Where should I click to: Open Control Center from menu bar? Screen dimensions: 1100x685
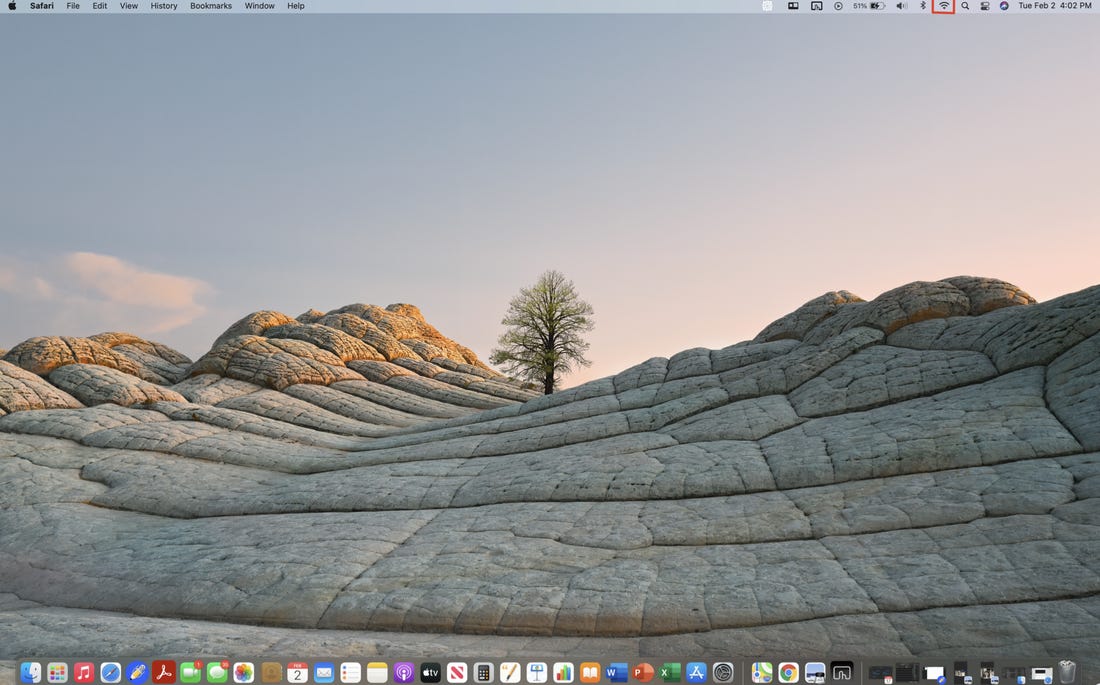(985, 6)
